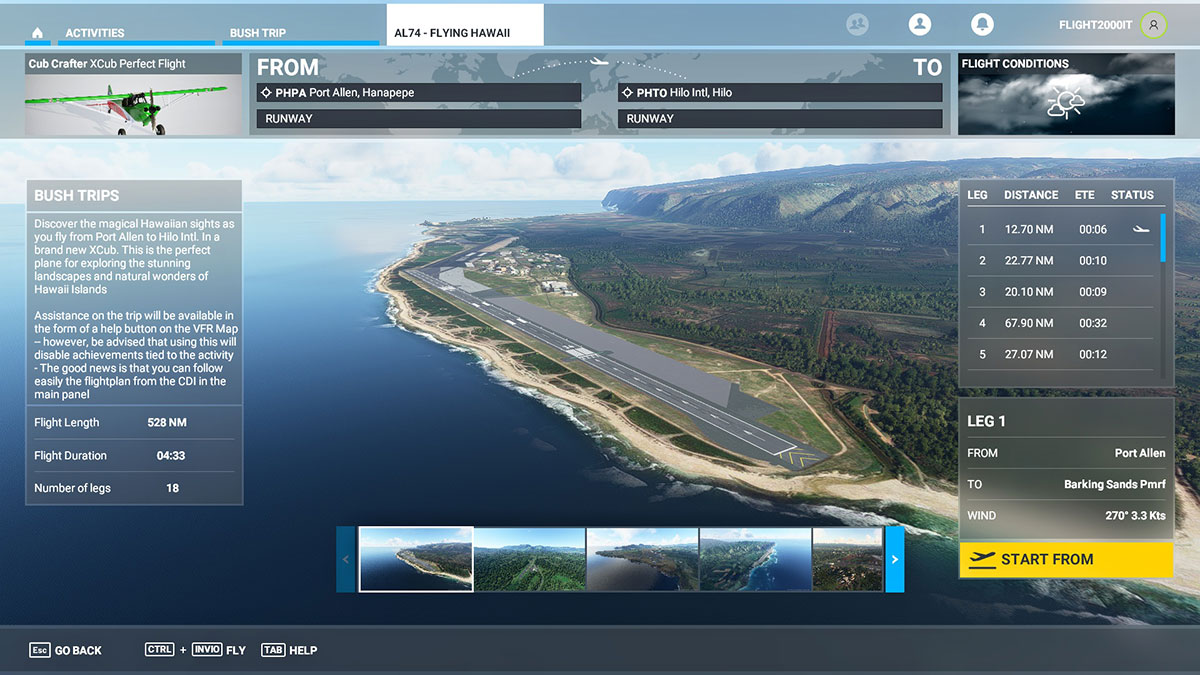Open the arrival RUNWAY selector
1200x675 pixels.
[780, 118]
